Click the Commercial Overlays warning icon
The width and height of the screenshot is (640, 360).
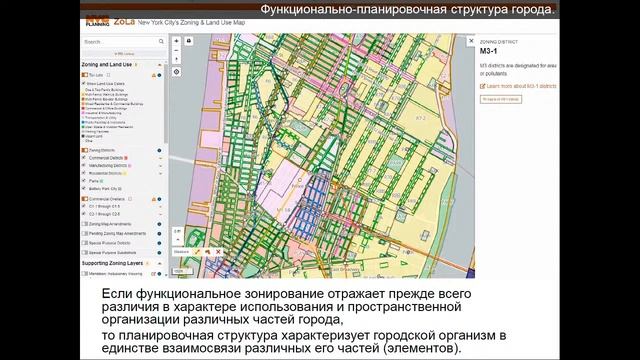click(154, 200)
